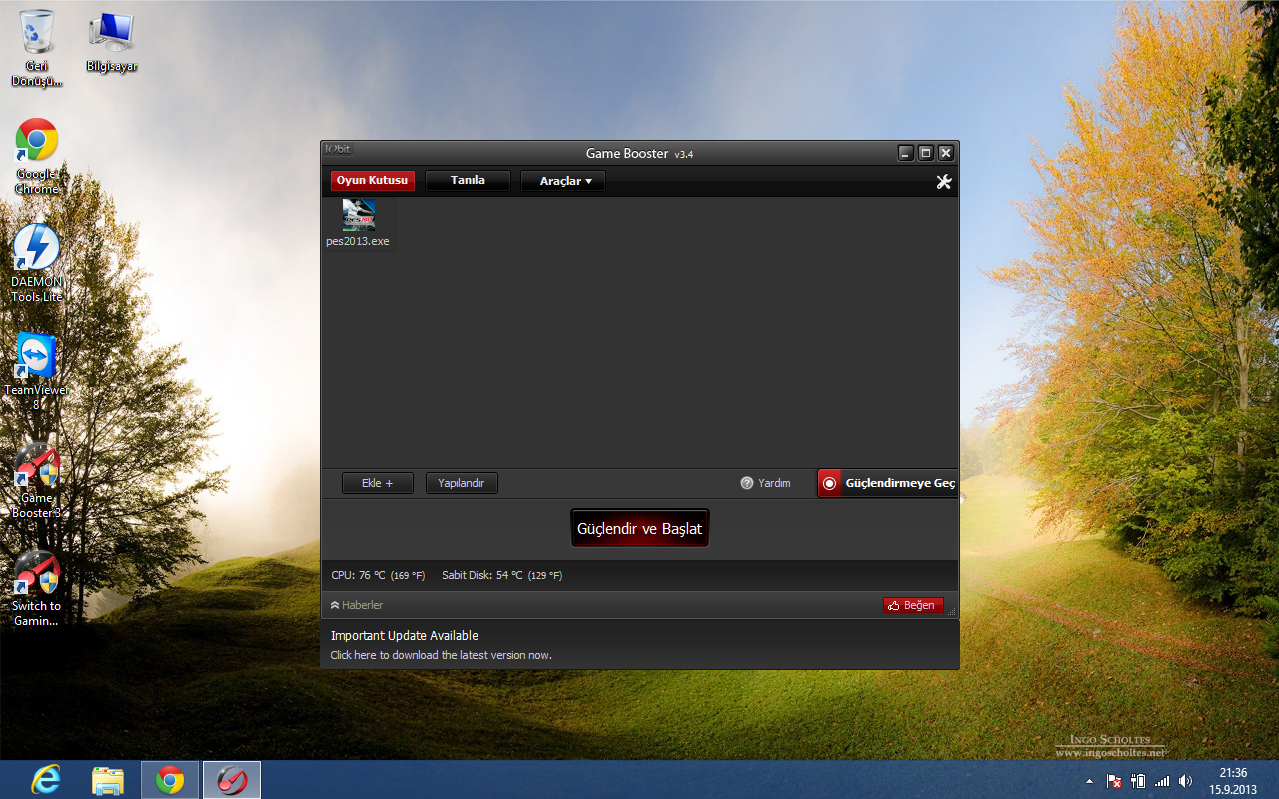Minimize the Game Booster window
The image size is (1279, 799).
coord(906,153)
